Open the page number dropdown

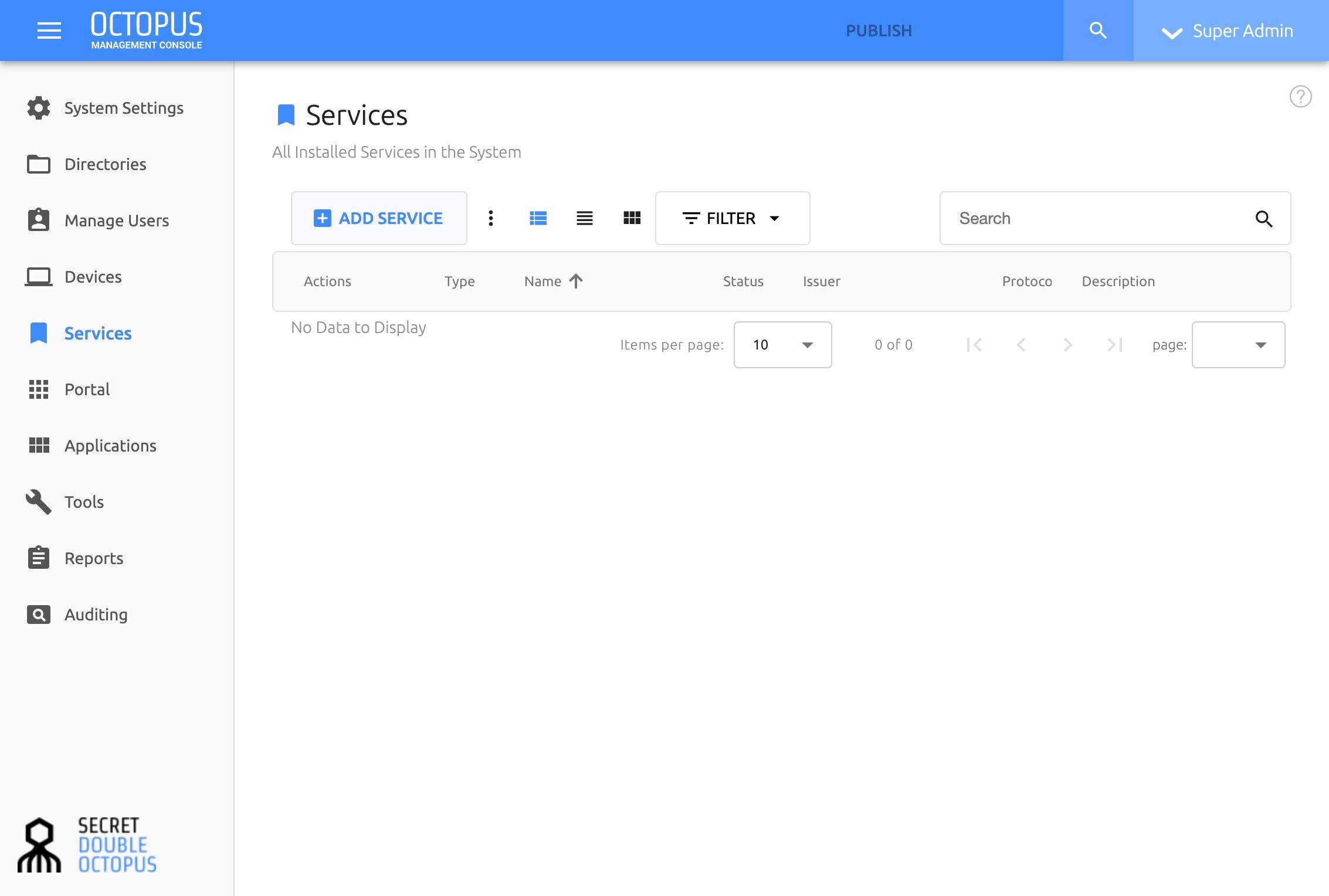coord(1239,345)
